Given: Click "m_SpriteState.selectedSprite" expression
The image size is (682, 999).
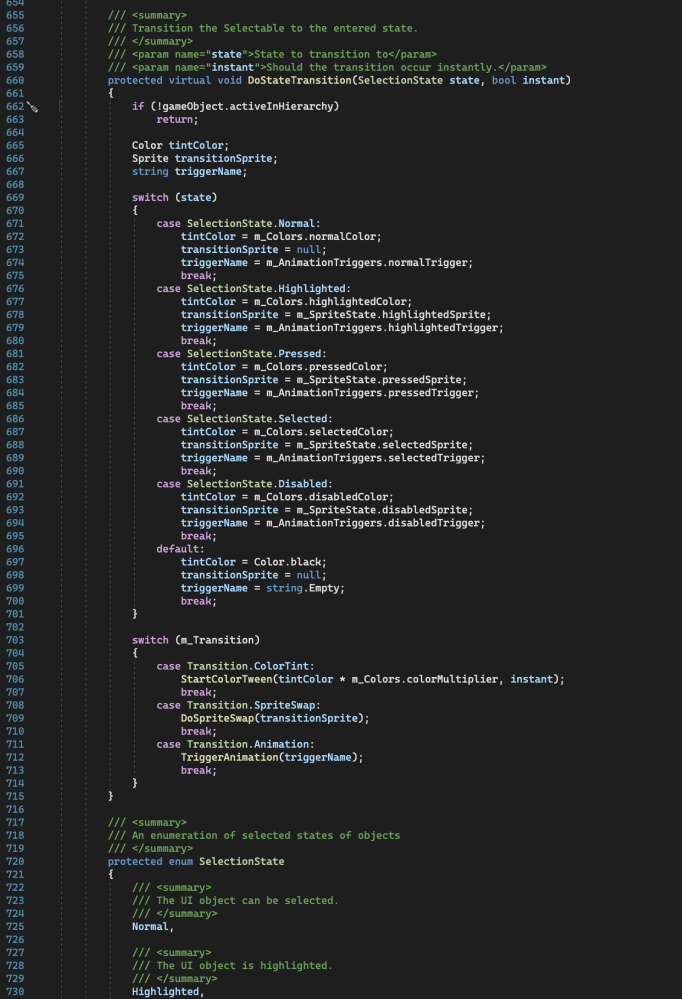Looking at the screenshot, I should pos(382,445).
